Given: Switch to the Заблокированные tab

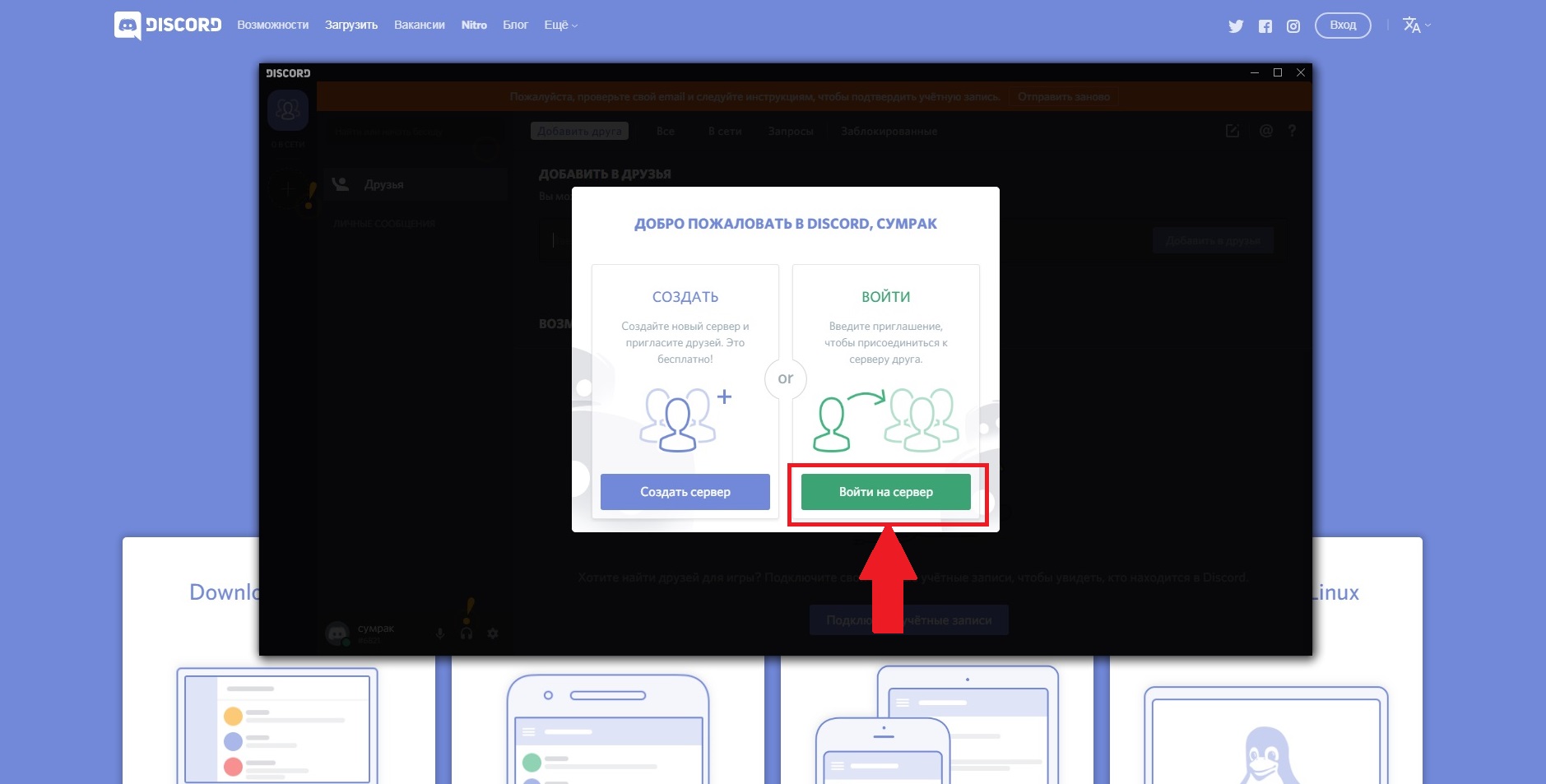Looking at the screenshot, I should pyautogui.click(x=889, y=131).
